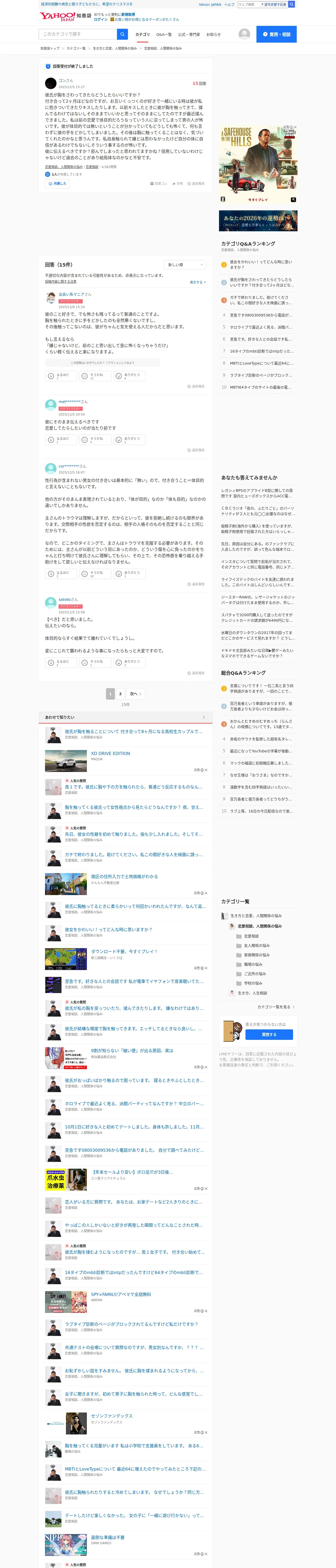This screenshot has width=336, height=1568.
Task: Go to page 2 of answers
Action: 120,694
